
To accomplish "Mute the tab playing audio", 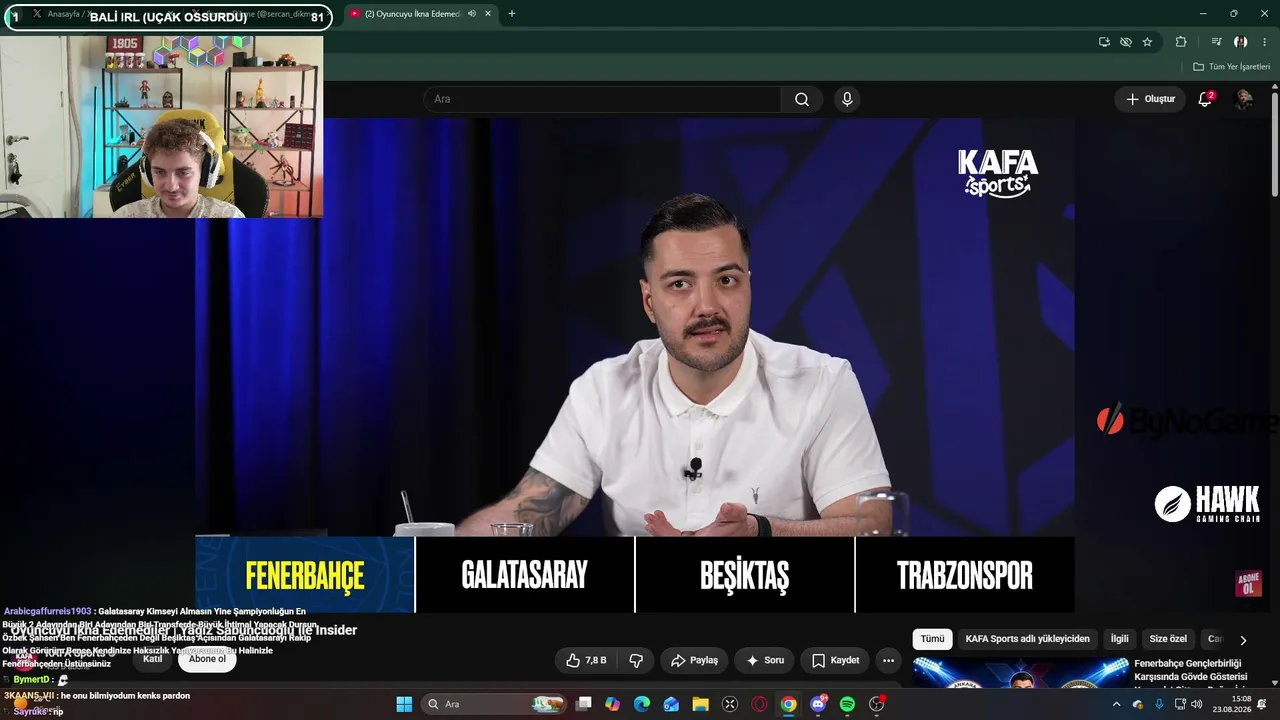I will [472, 14].
